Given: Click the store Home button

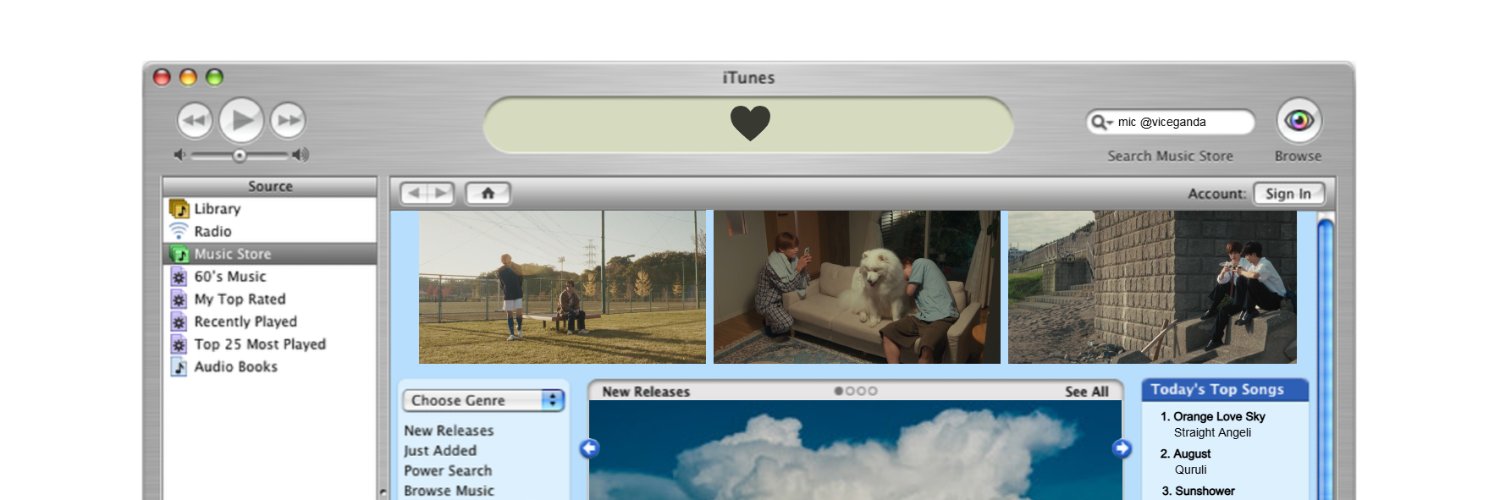Looking at the screenshot, I should (488, 193).
